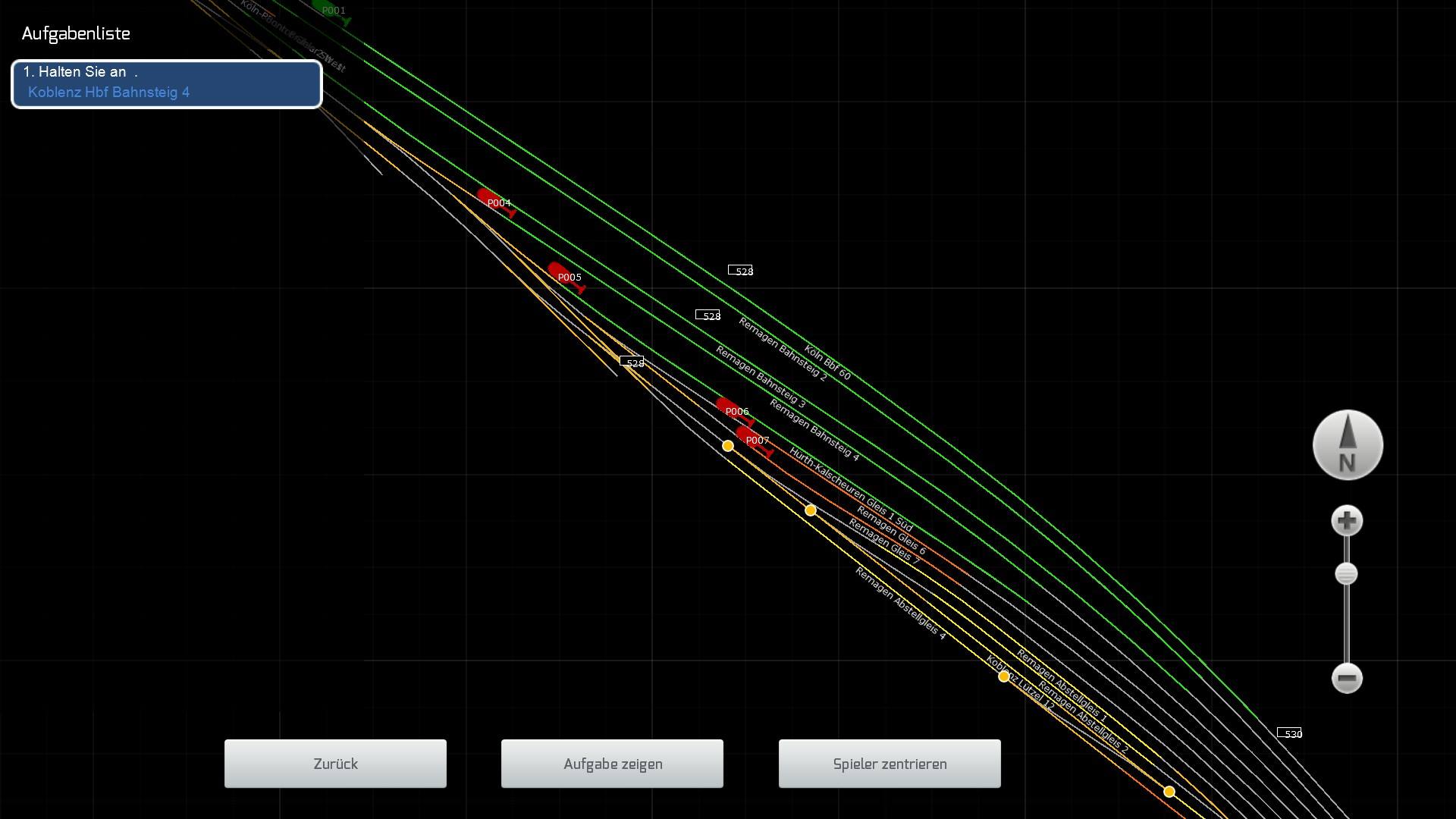
Task: Click the Aufgabenliste heading
Action: pyautogui.click(x=76, y=33)
